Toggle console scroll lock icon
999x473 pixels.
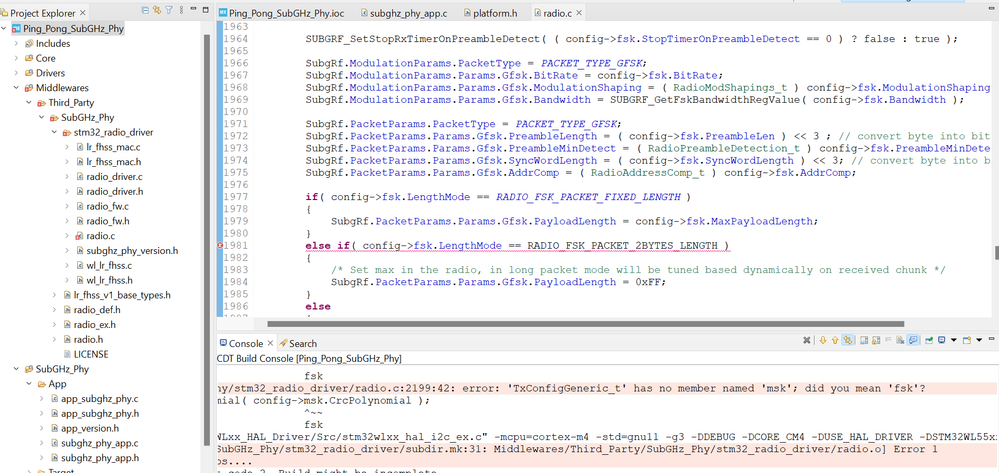(876, 340)
